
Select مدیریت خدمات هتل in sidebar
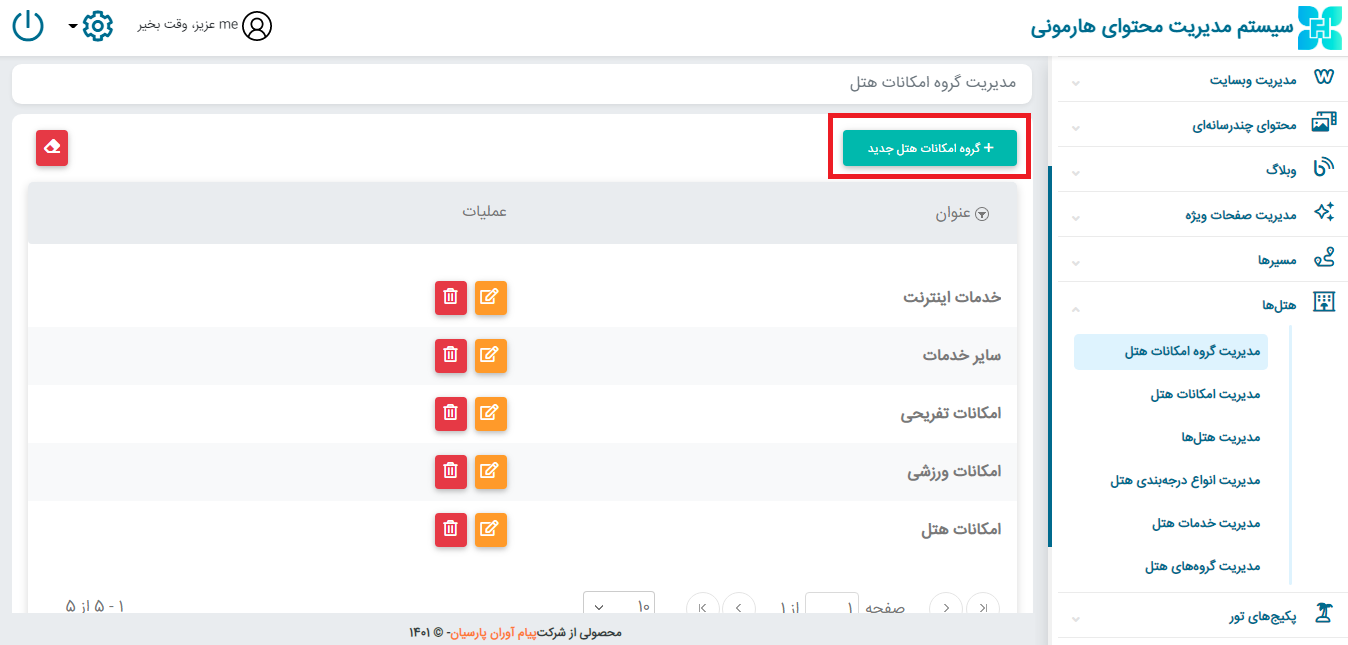pyautogui.click(x=1205, y=523)
